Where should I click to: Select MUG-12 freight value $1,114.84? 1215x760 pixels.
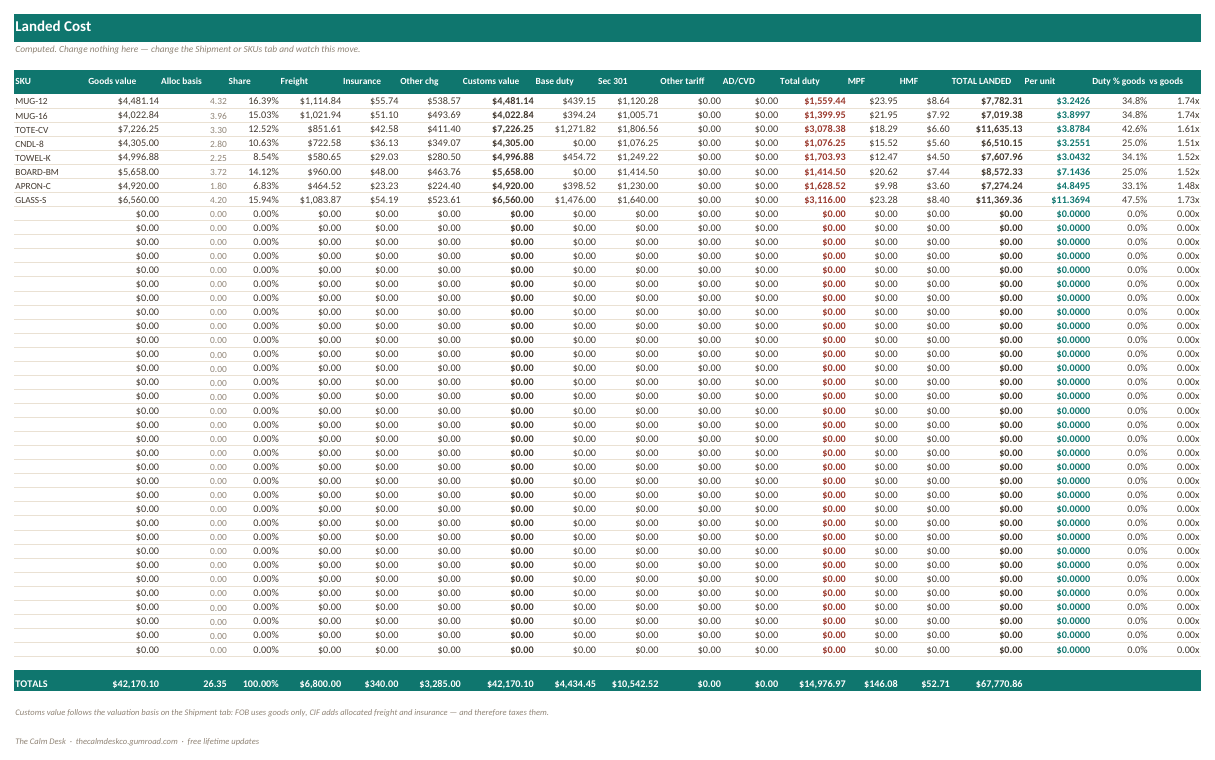click(x=320, y=101)
